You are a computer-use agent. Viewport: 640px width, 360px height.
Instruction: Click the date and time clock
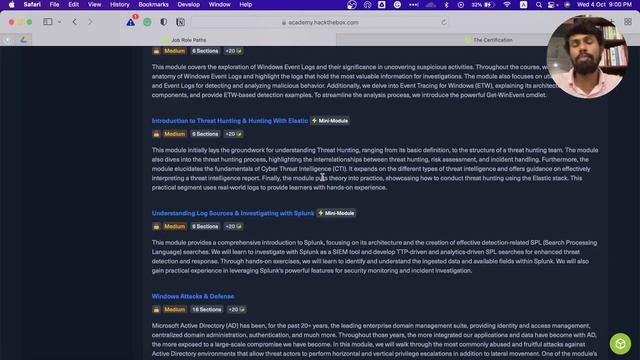(x=604, y=5)
